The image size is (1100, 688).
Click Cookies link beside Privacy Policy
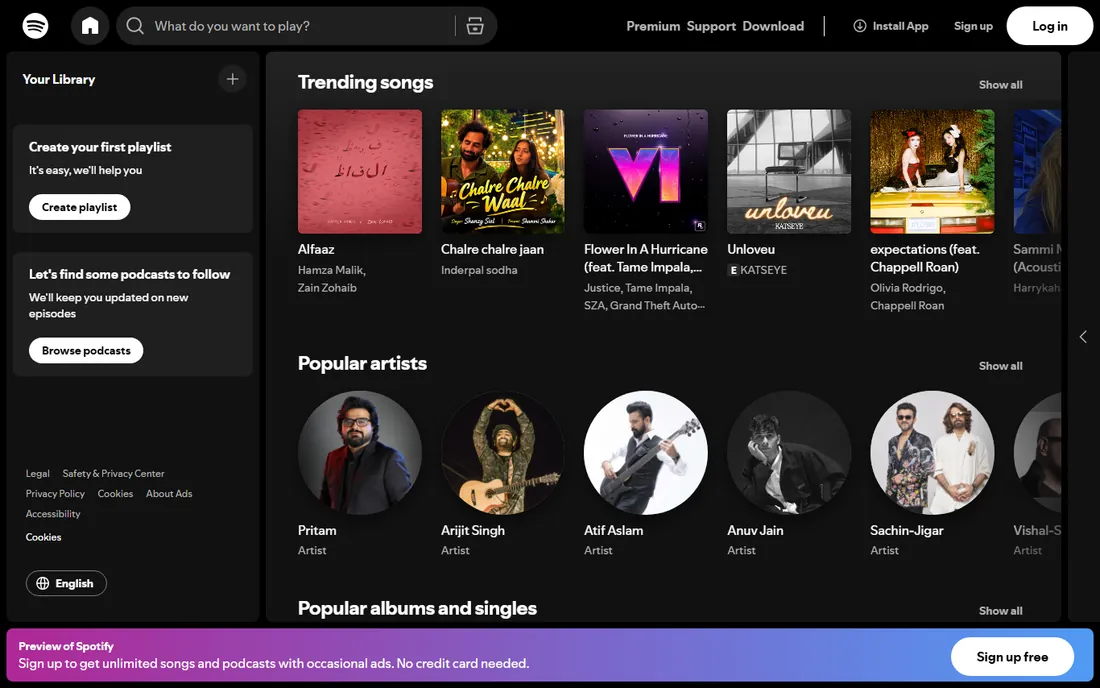click(115, 494)
